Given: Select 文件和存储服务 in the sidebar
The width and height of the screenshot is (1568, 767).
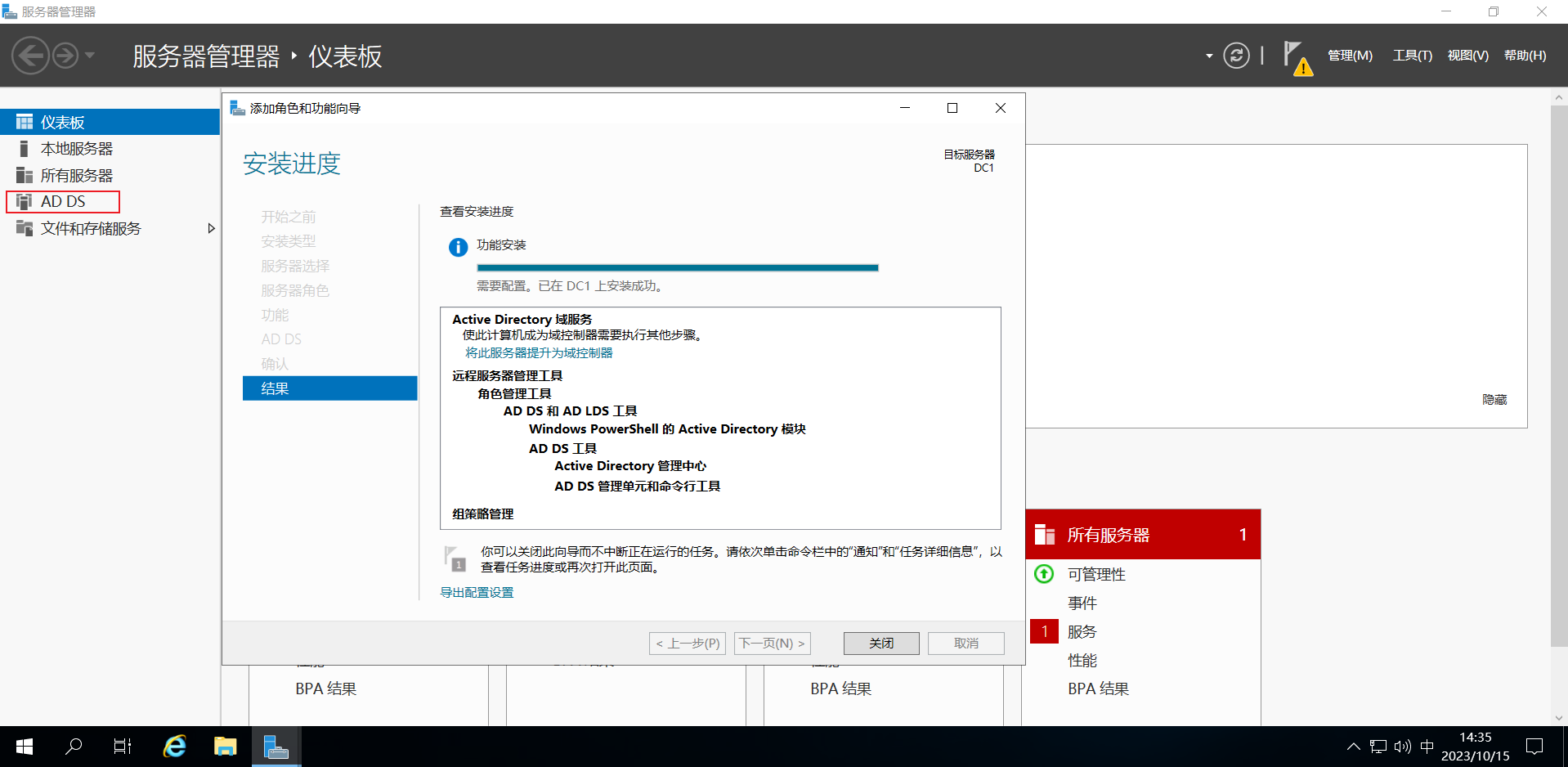Looking at the screenshot, I should point(110,228).
